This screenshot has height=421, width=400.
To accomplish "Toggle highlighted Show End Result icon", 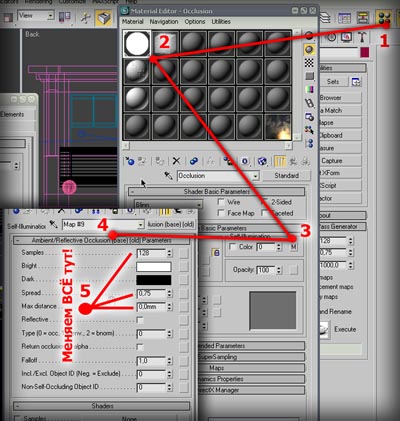I will [x=280, y=161].
